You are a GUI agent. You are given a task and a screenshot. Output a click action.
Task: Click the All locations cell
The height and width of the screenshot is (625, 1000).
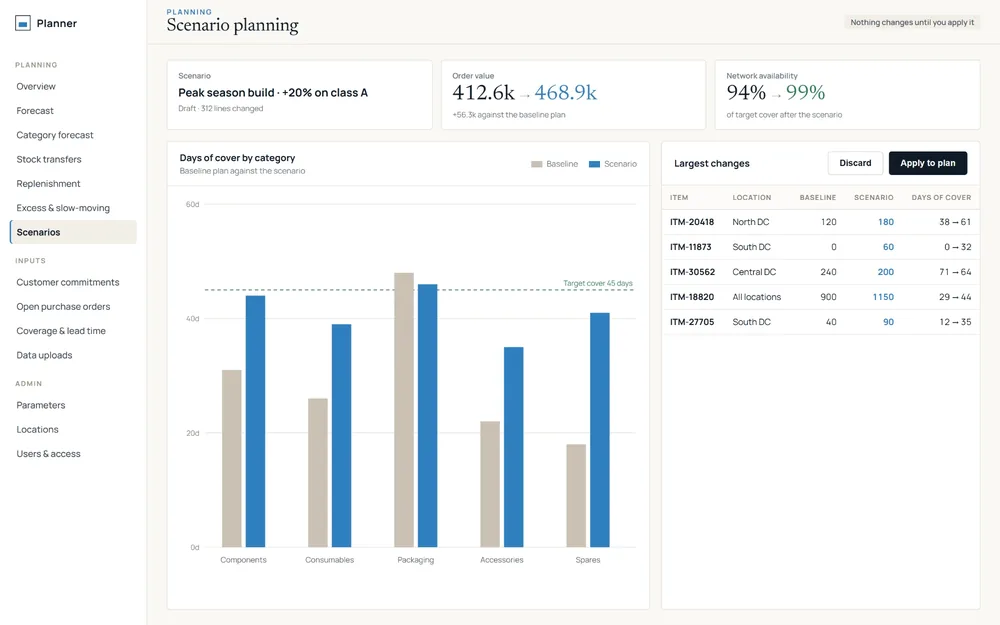point(756,297)
